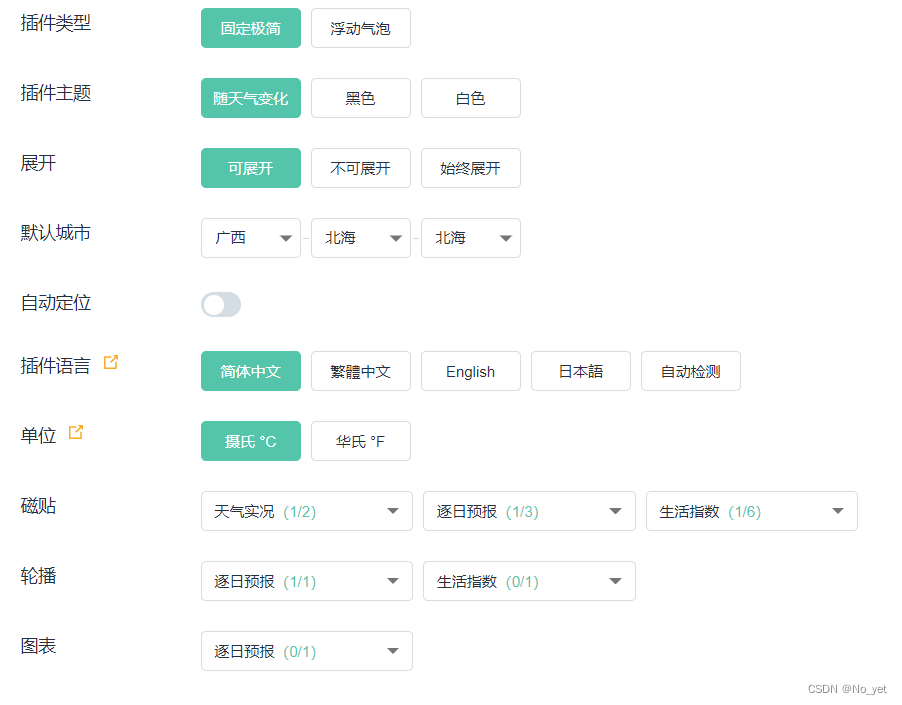Select the 自动检测 language option

pyautogui.click(x=690, y=371)
